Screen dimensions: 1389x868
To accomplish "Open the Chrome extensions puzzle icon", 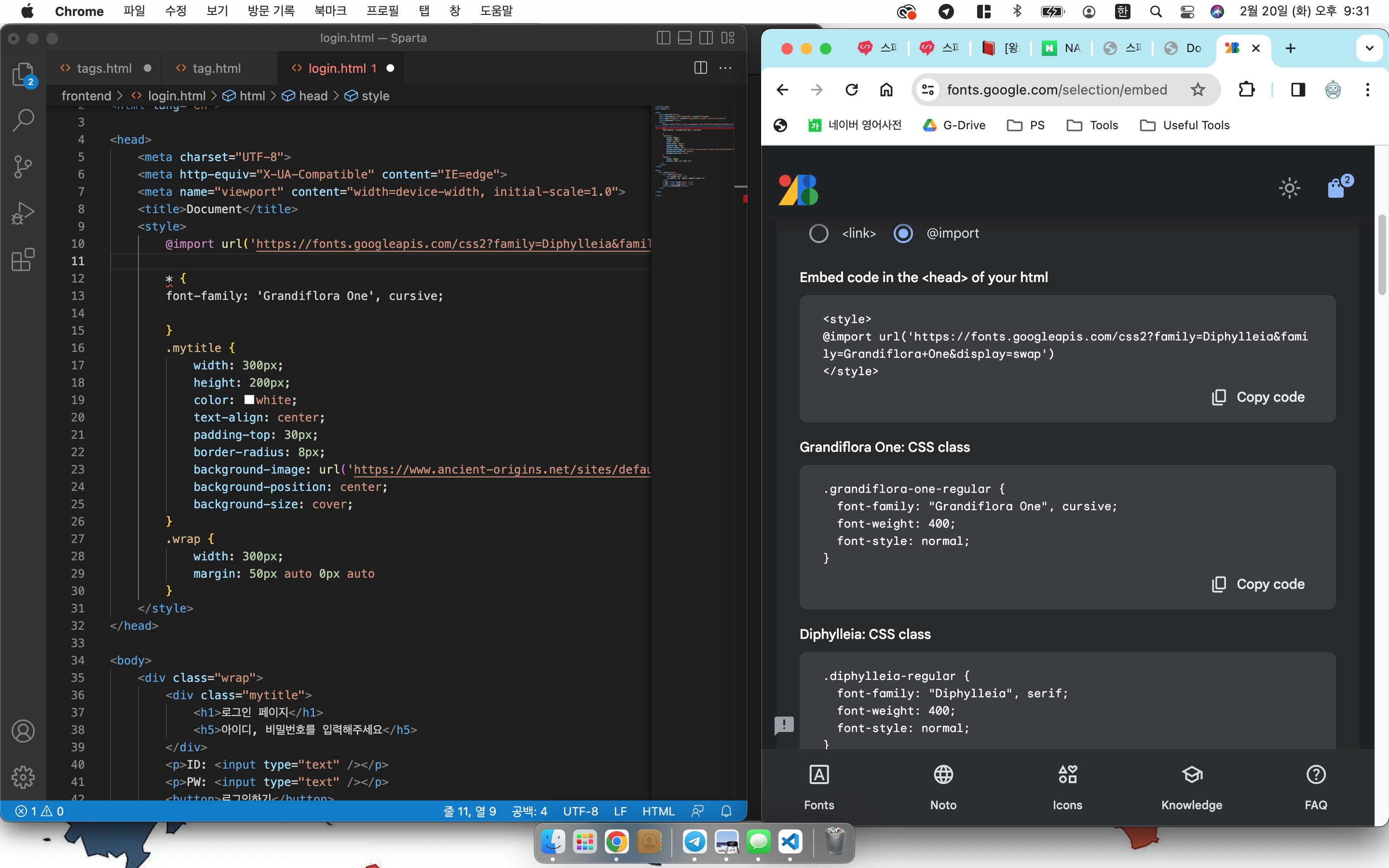I will [1246, 90].
